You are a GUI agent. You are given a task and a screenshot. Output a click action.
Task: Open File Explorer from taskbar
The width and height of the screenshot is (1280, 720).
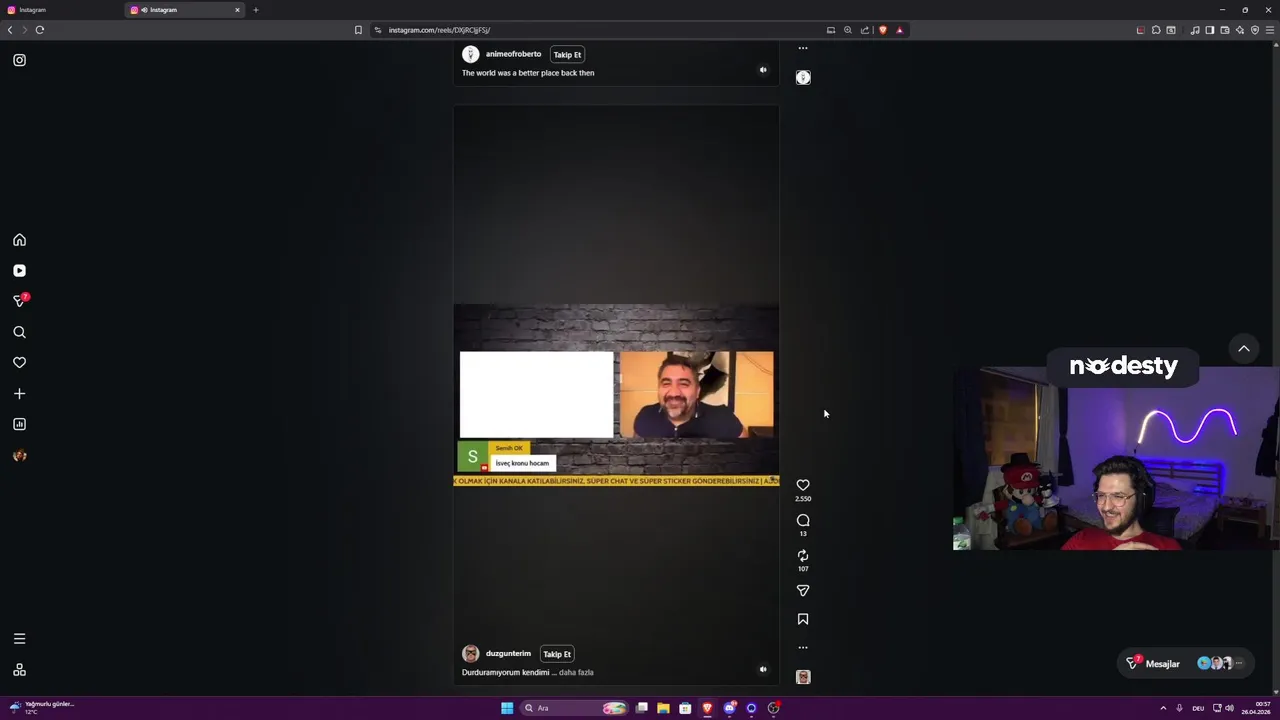tap(663, 708)
